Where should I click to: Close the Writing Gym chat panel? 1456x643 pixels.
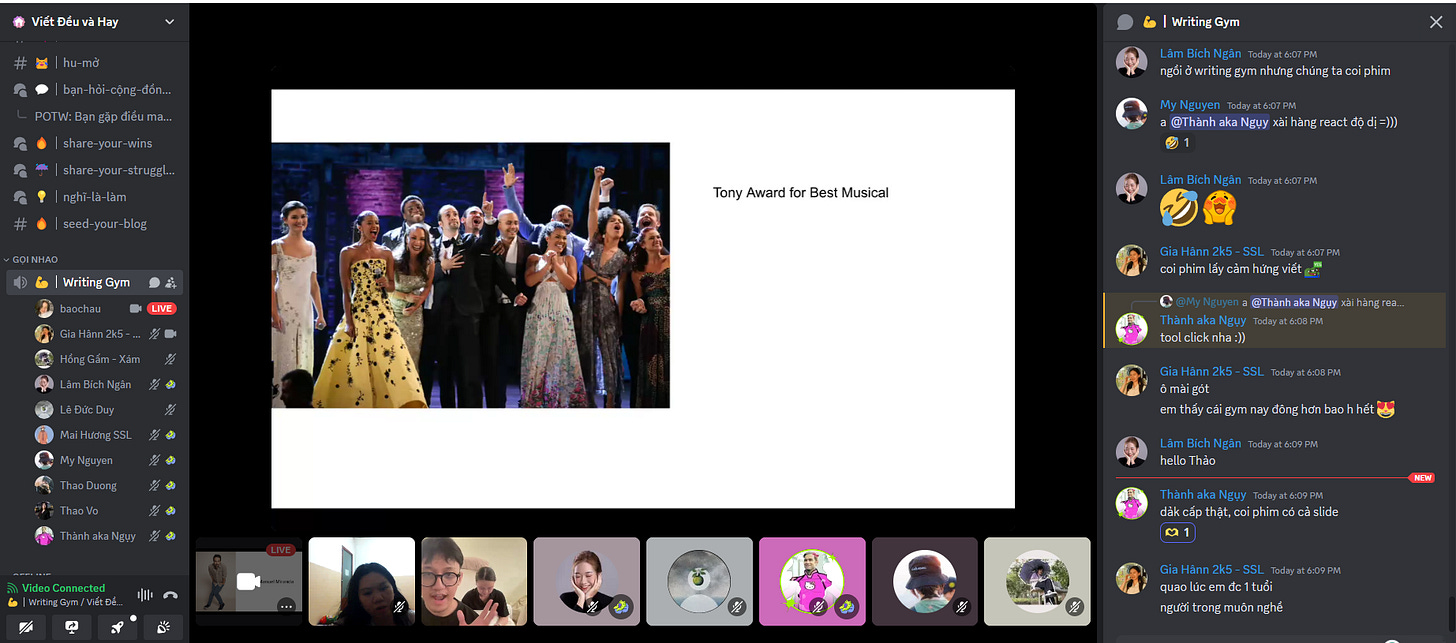coord(1436,21)
